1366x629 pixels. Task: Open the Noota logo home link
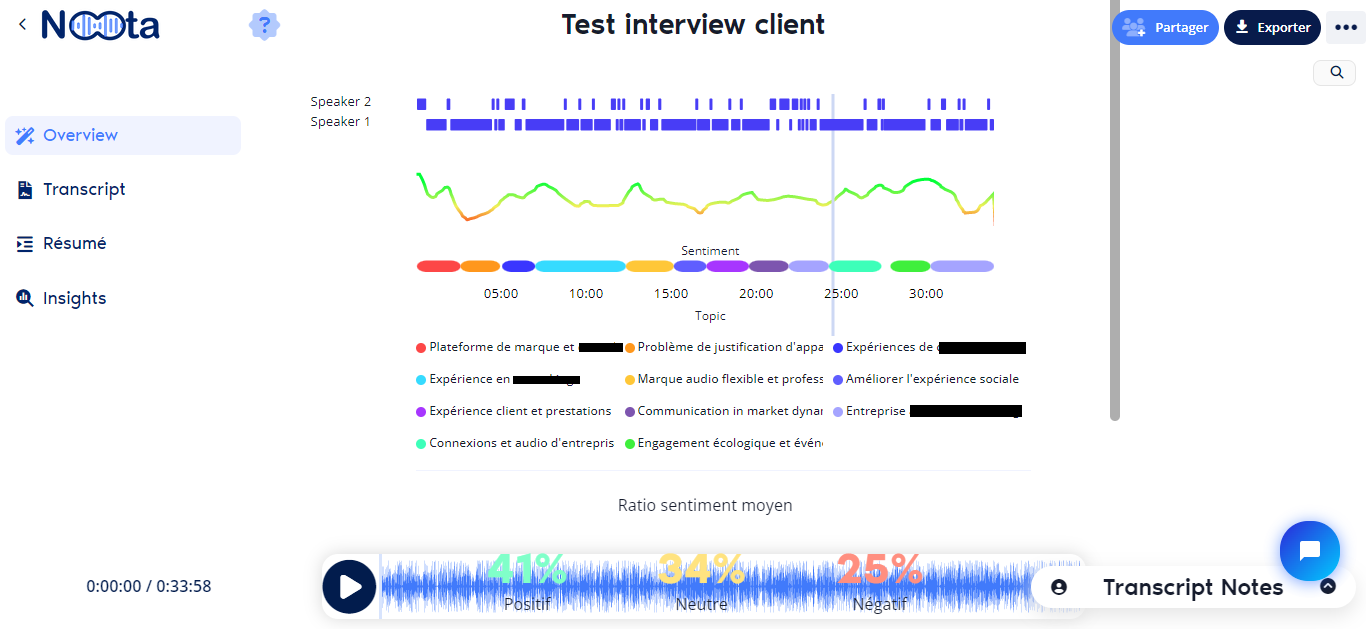100,25
